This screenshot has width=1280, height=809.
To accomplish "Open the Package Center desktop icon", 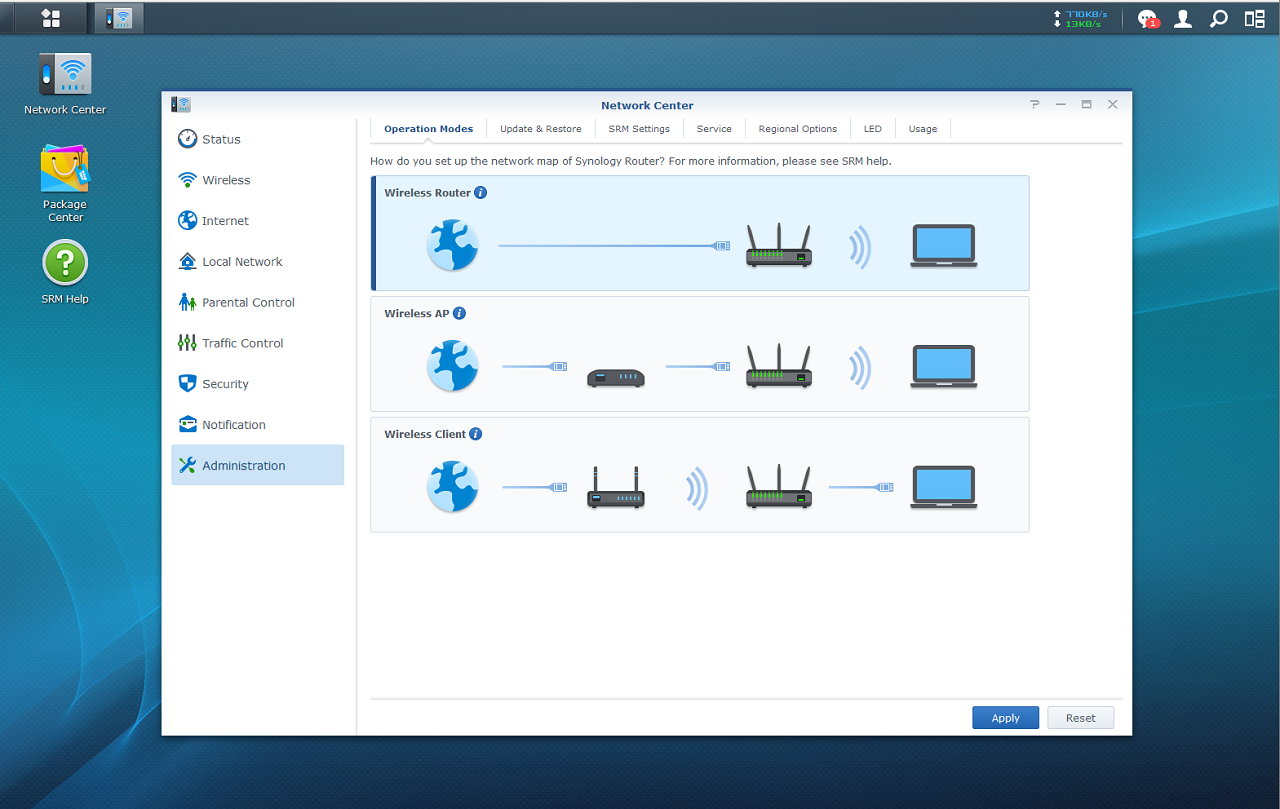I will 65,184.
